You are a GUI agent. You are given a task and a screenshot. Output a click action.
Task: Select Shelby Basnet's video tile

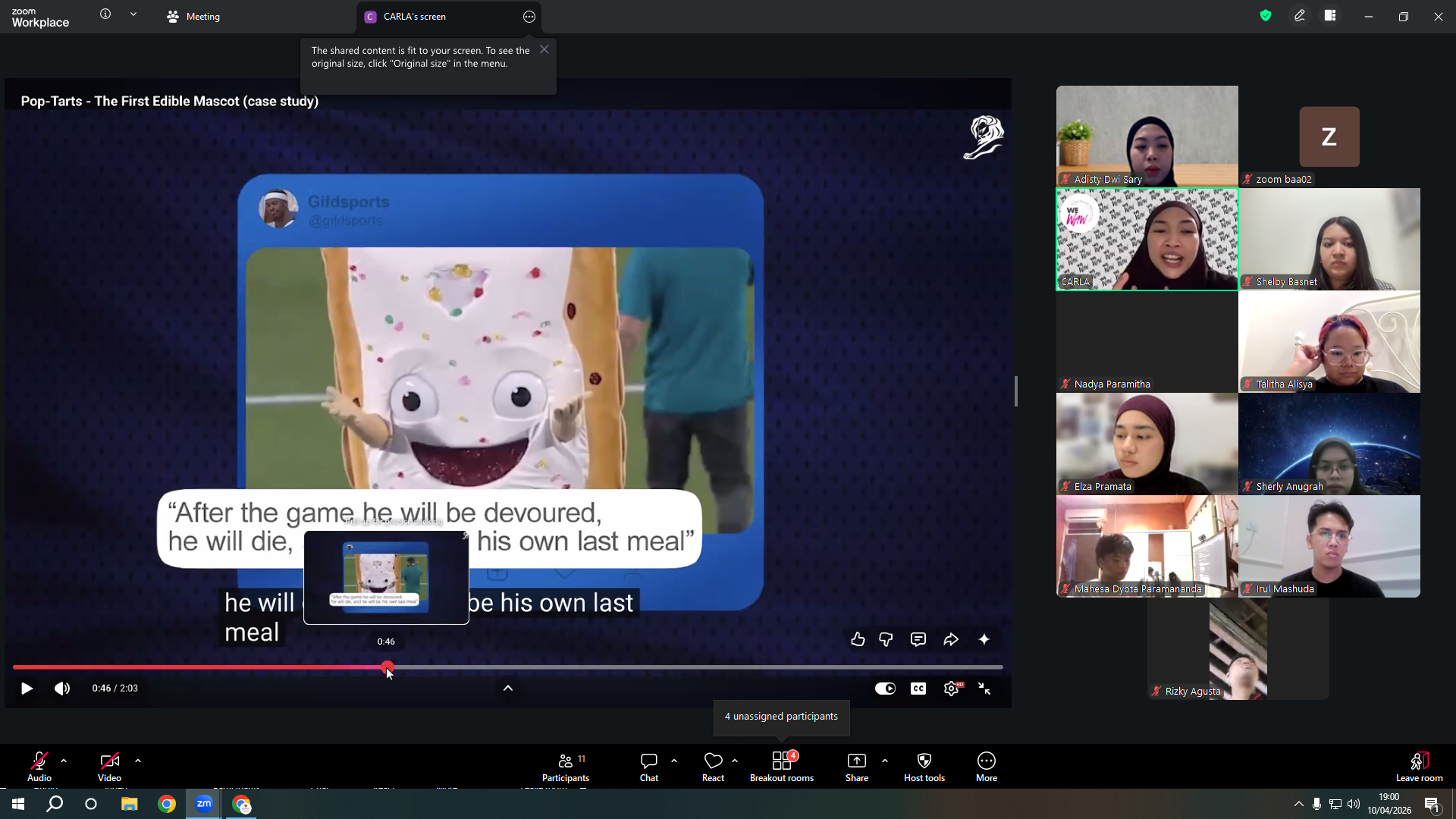coord(1329,240)
